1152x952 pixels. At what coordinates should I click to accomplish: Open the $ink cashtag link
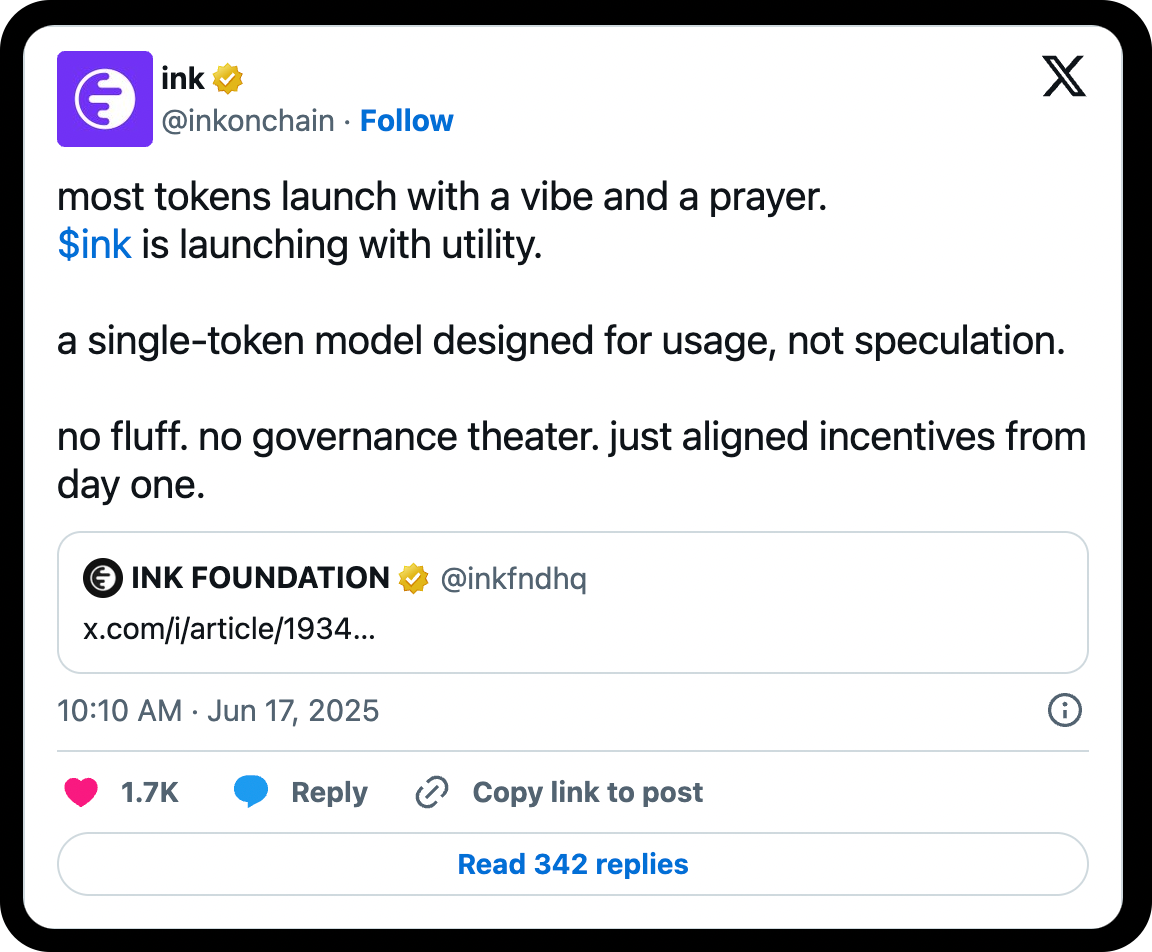pos(95,245)
